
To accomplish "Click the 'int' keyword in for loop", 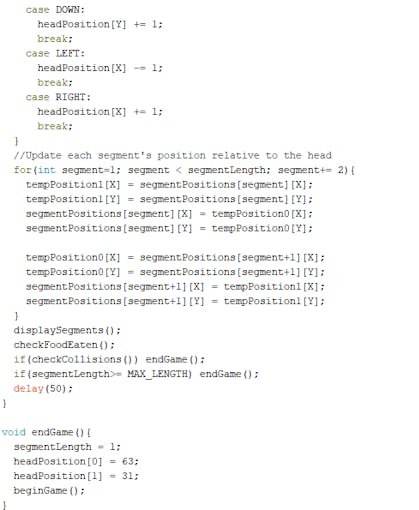I will coord(47,170).
